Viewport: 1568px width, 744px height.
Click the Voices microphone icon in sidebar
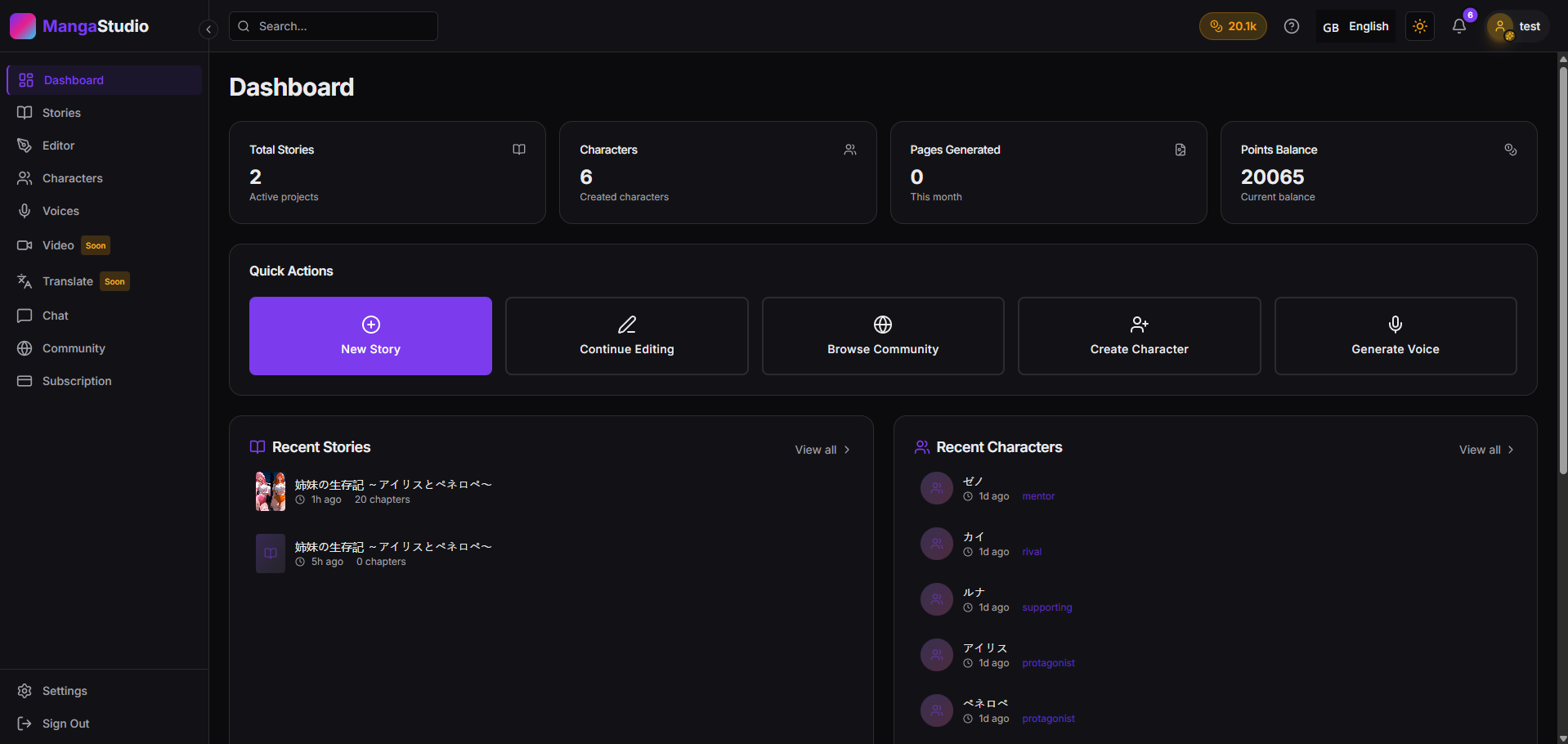25,211
